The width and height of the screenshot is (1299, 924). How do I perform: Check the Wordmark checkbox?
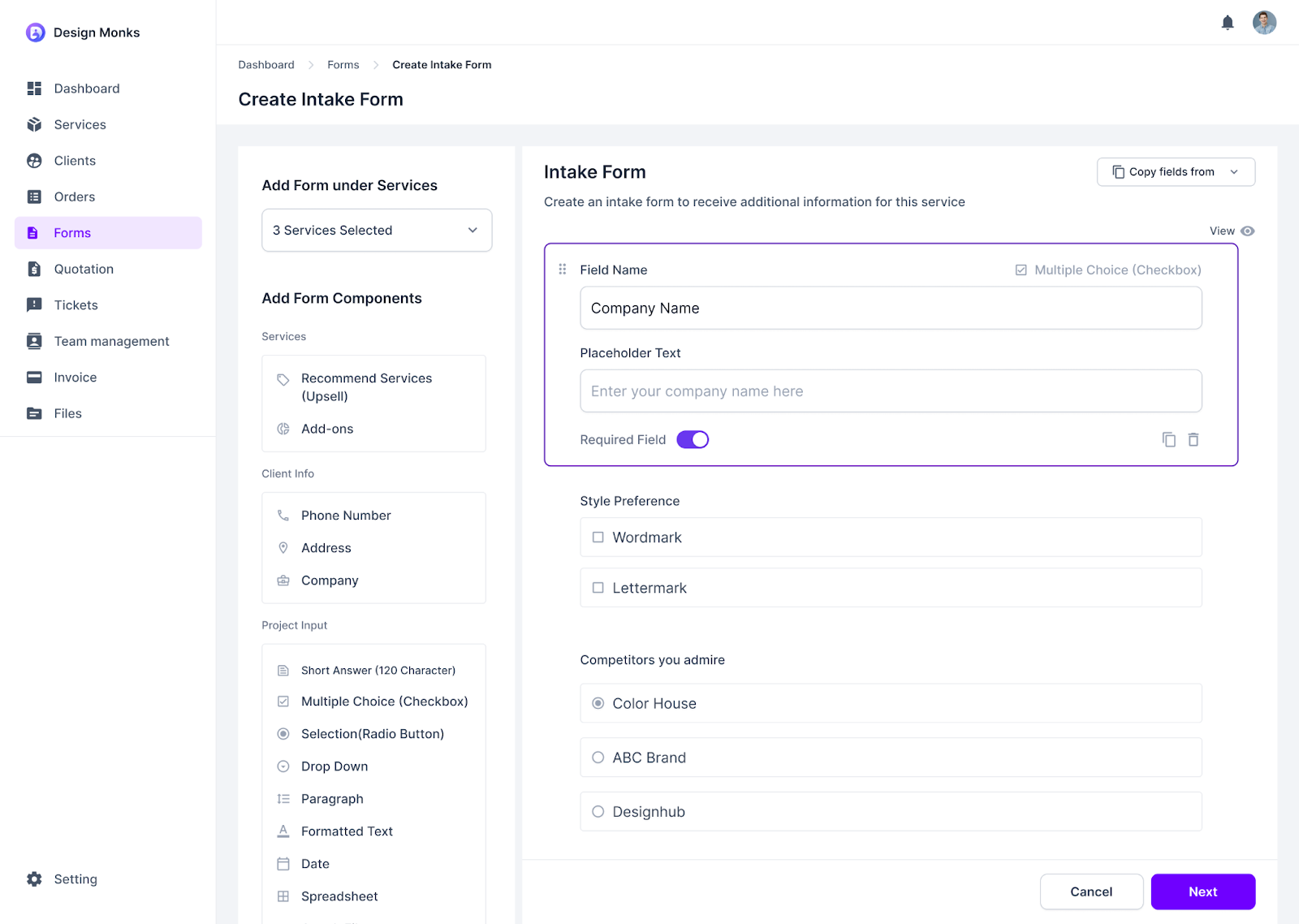598,538
